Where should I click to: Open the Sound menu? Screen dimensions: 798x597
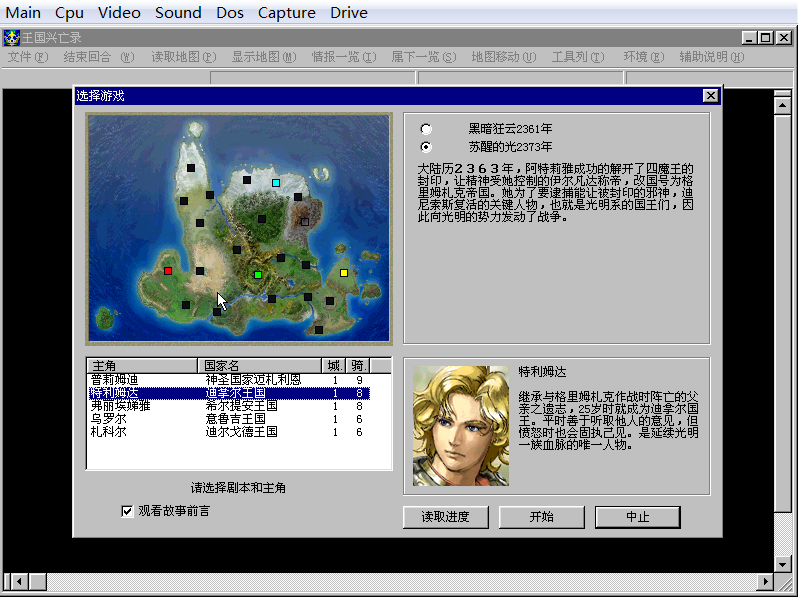coord(178,12)
